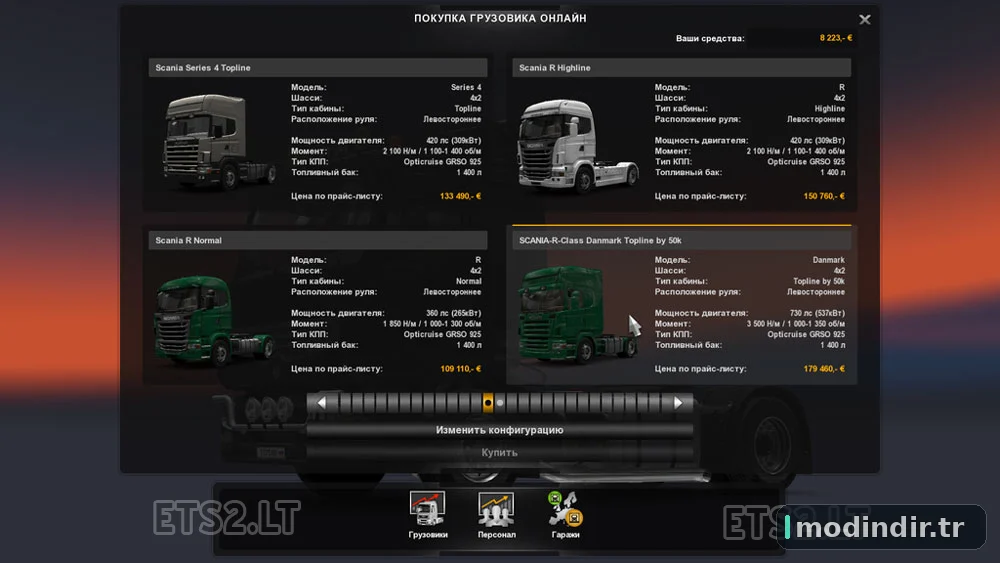Click the 3 500 Н/м torque value
The image size is (1000, 563).
point(796,324)
